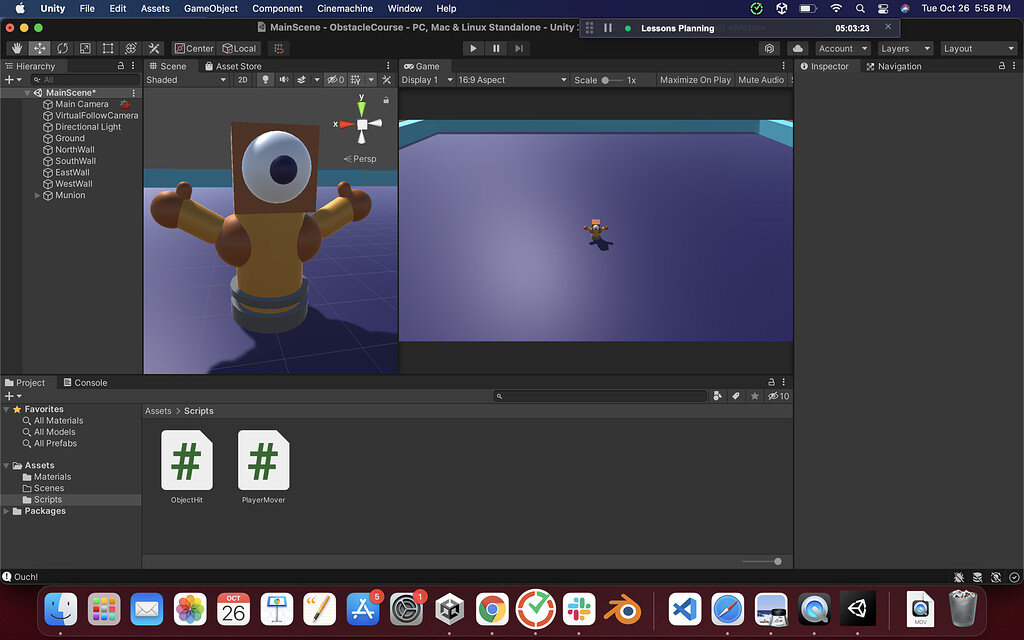Toggle Center pivot mode button

194,48
